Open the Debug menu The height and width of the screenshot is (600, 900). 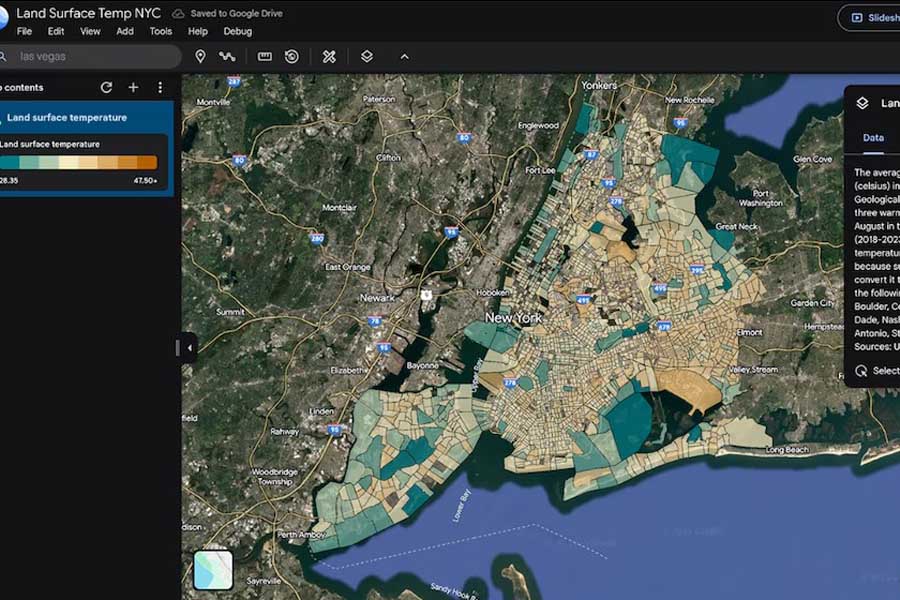(x=238, y=31)
